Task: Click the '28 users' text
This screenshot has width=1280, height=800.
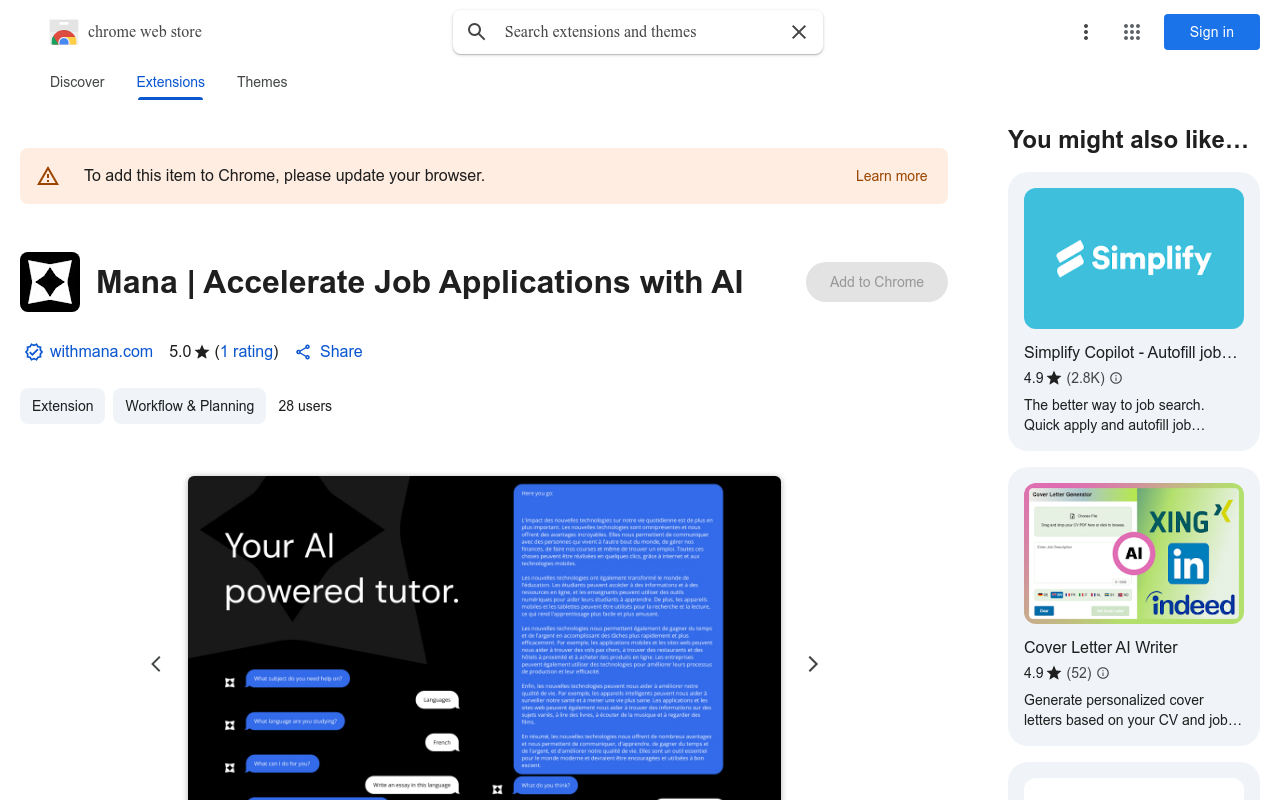Action: (x=305, y=406)
